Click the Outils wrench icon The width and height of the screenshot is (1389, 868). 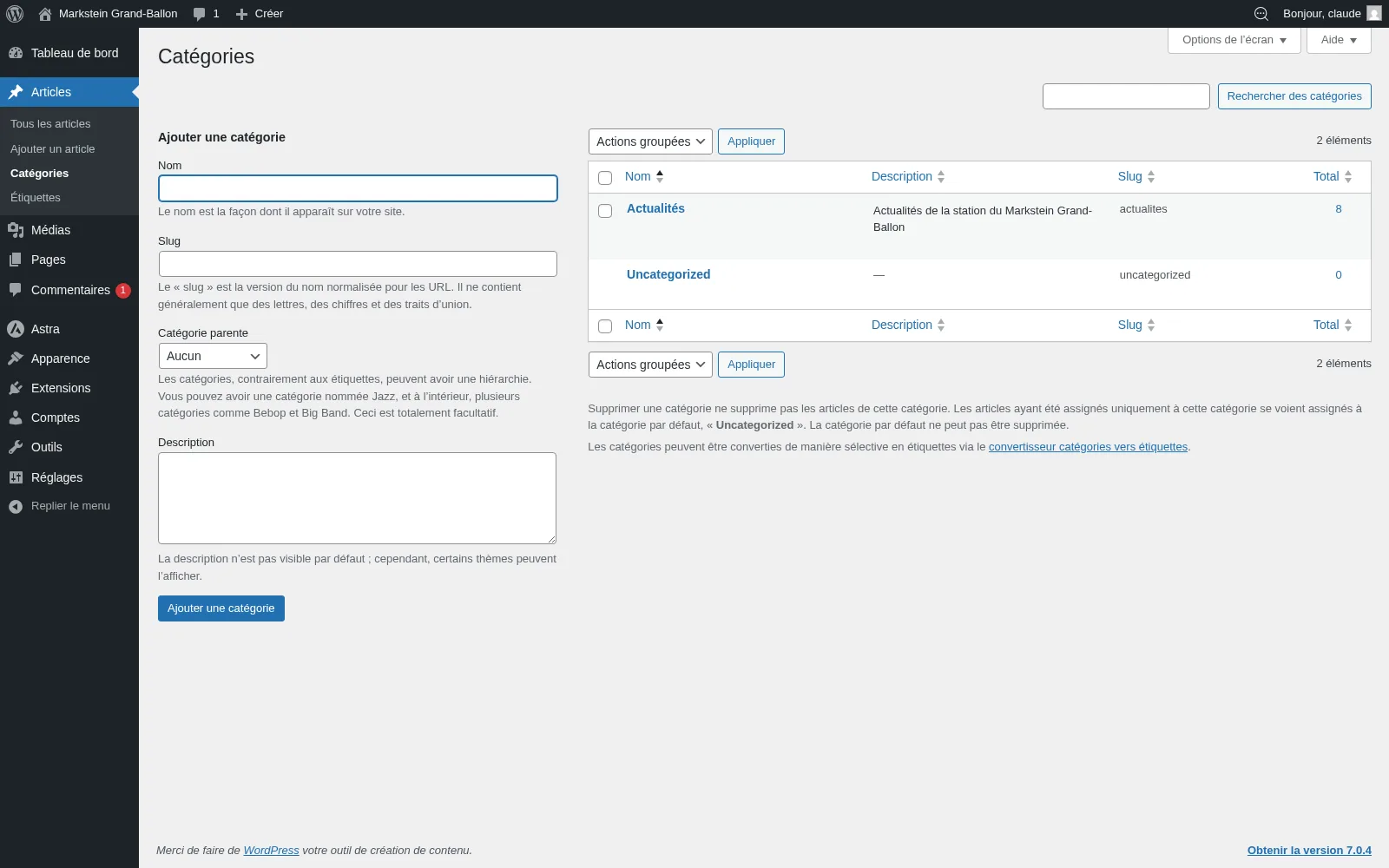click(x=16, y=447)
